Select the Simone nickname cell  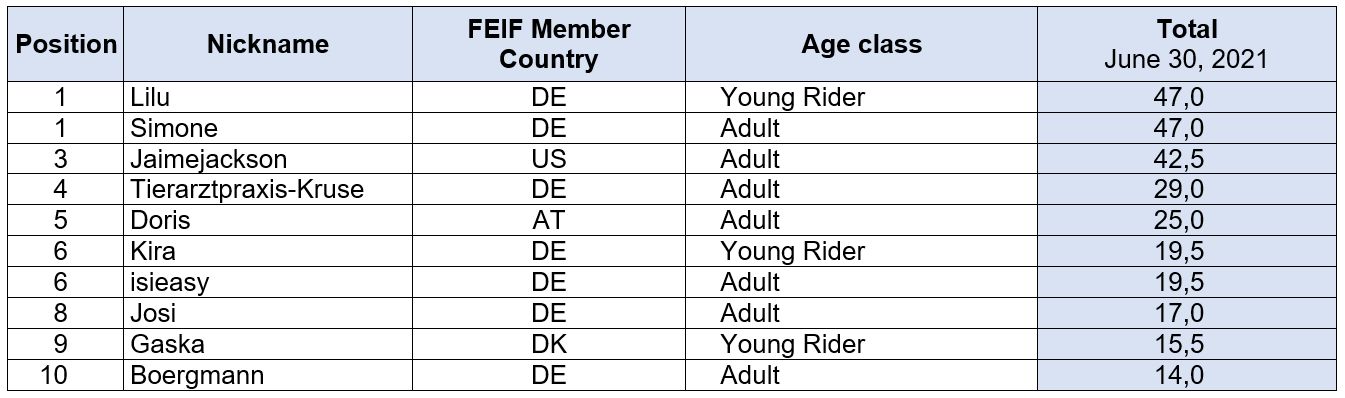pyautogui.click(x=268, y=128)
